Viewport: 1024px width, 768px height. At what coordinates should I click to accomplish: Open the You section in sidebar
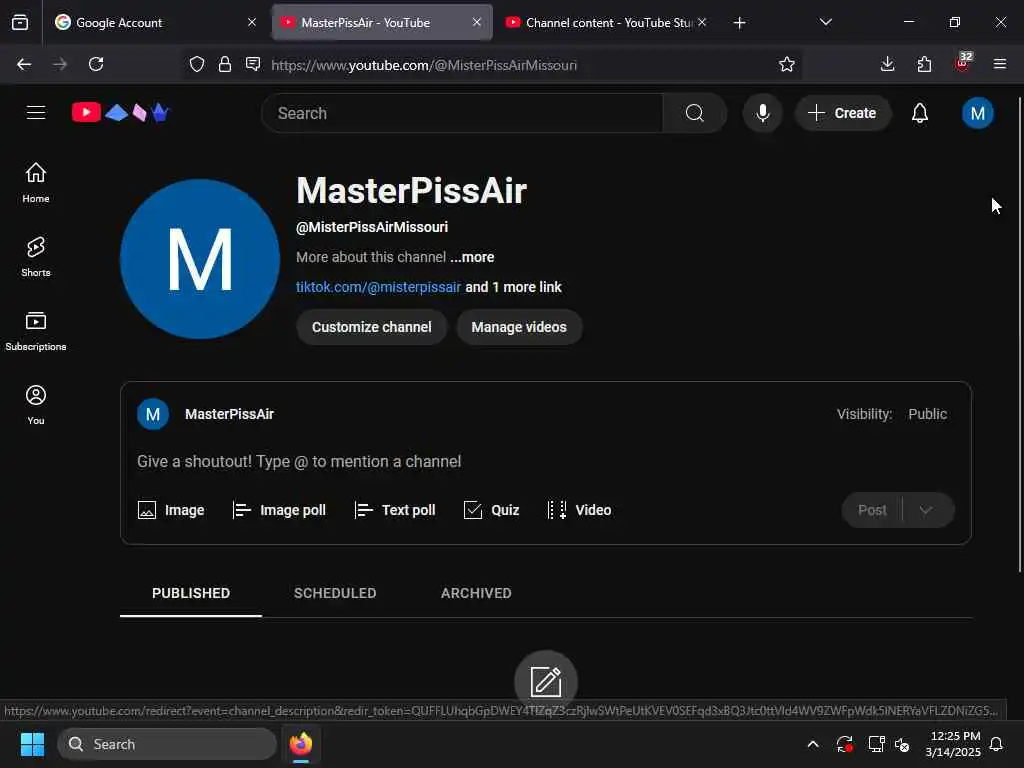(36, 405)
